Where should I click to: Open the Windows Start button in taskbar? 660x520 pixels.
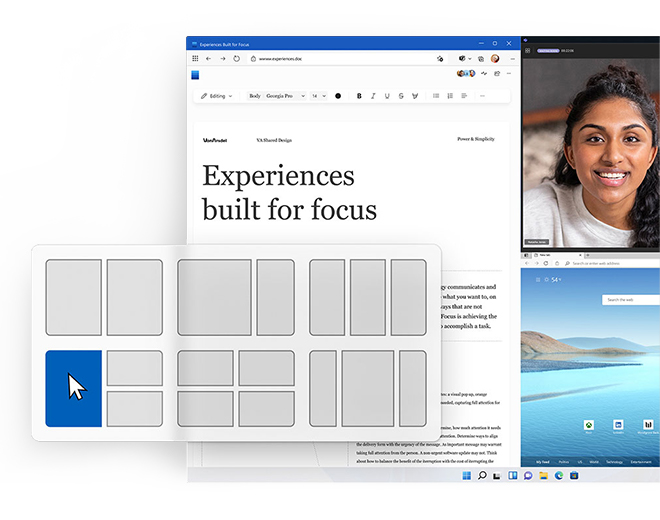pyautogui.click(x=468, y=476)
